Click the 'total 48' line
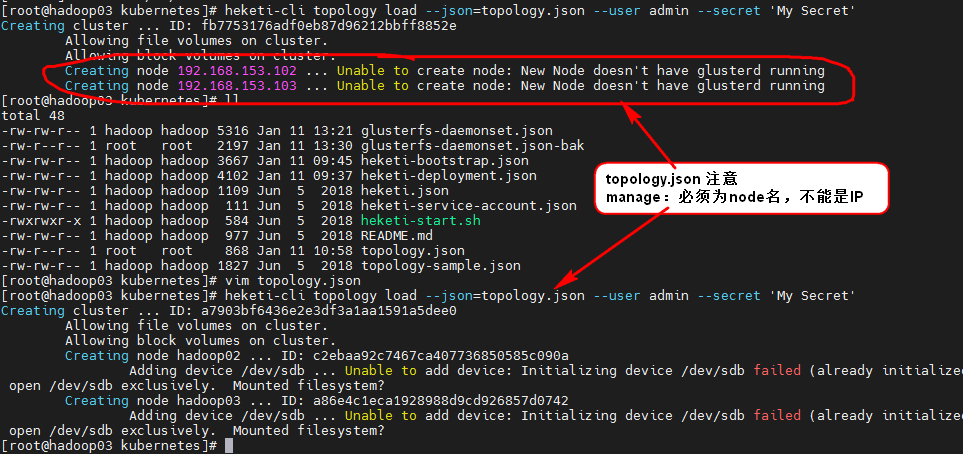This screenshot has height=454, width=963. tap(33, 115)
